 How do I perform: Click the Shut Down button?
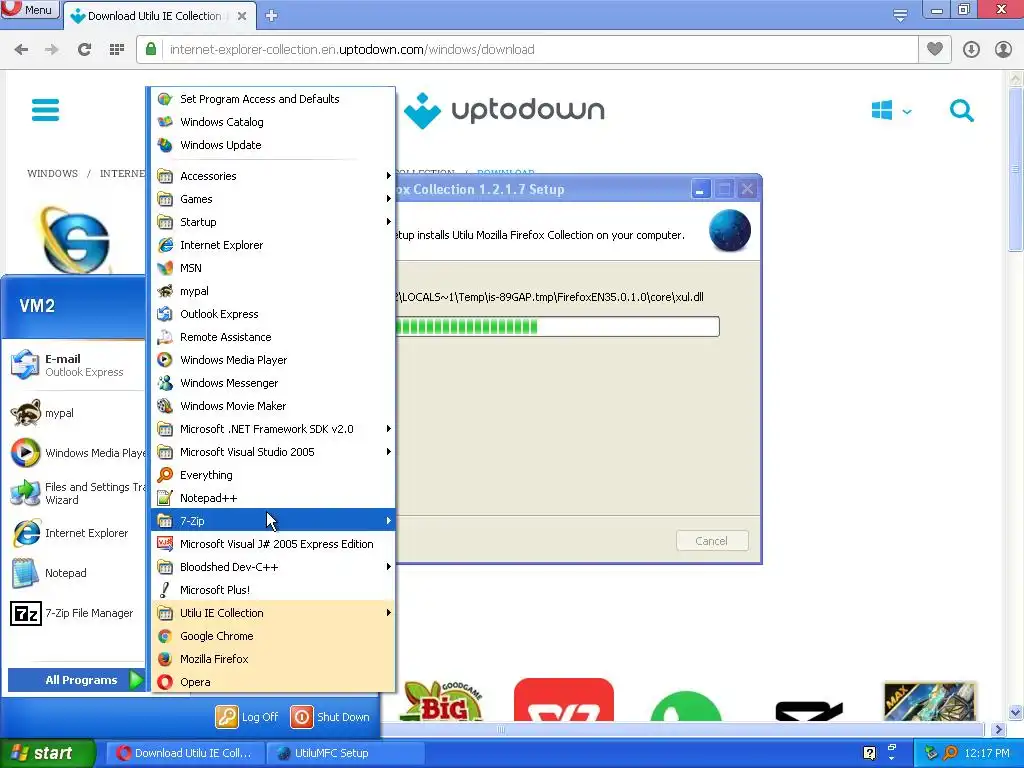click(330, 717)
